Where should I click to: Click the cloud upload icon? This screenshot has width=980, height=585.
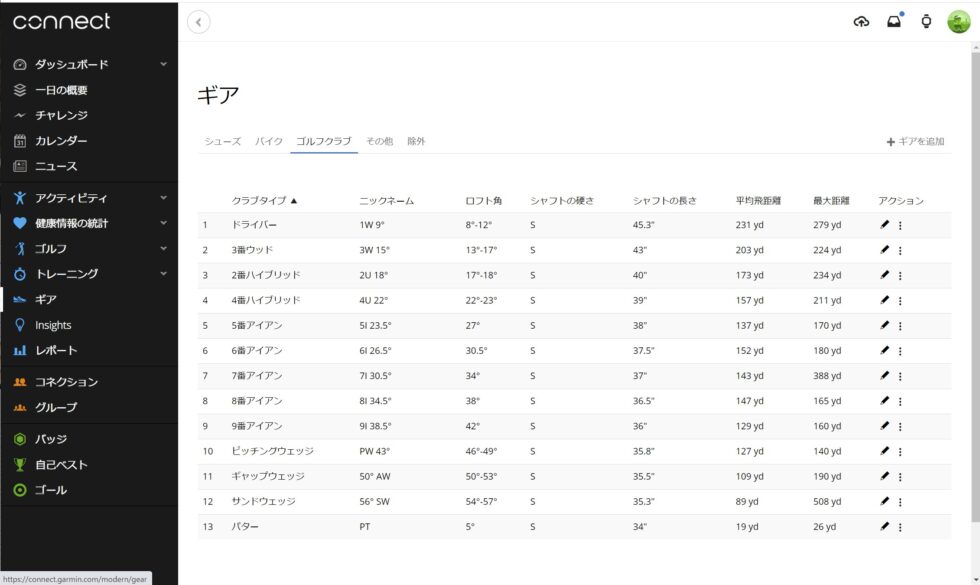(x=861, y=22)
